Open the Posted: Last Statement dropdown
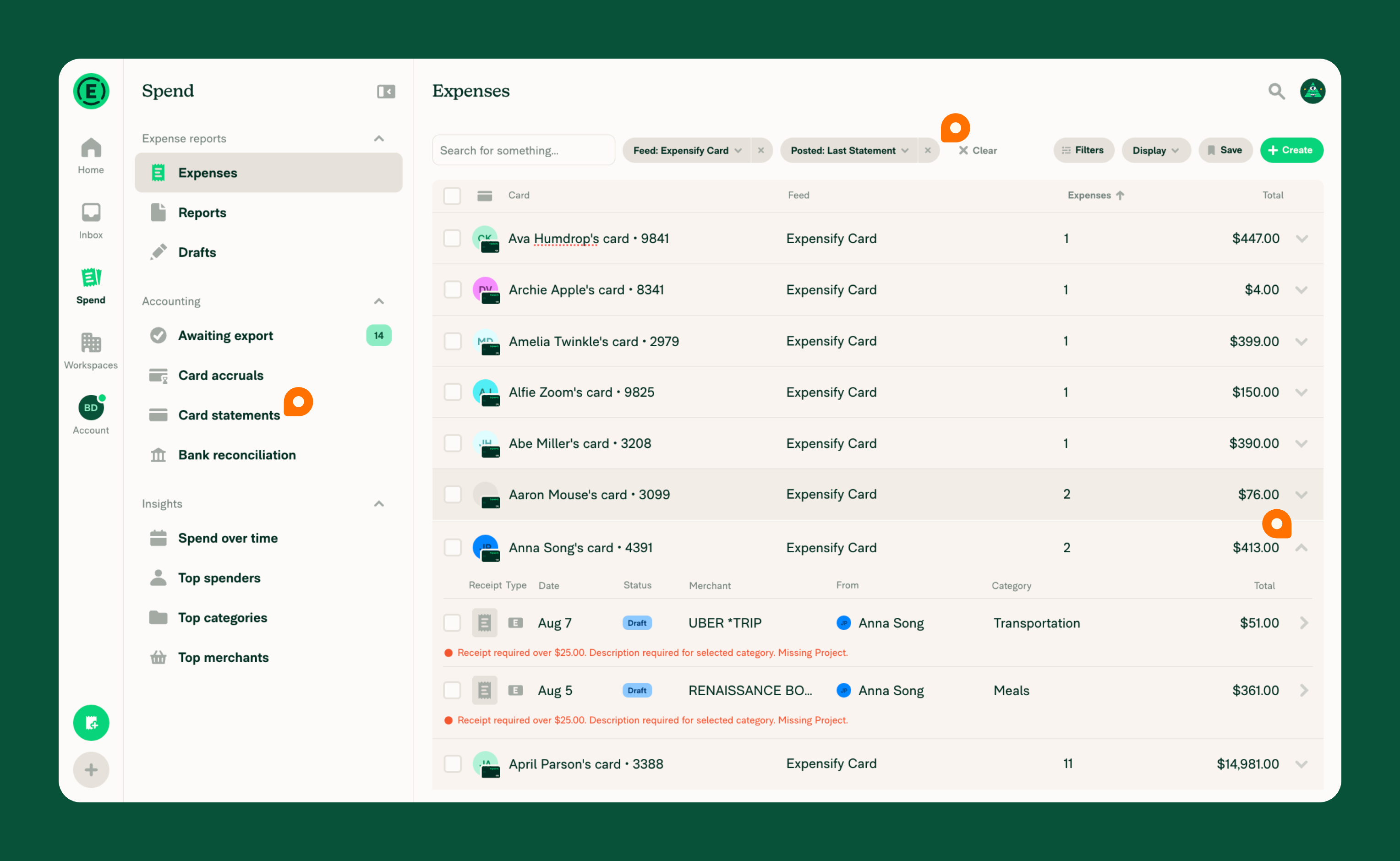Screen dimensions: 1400x861 click(x=848, y=150)
